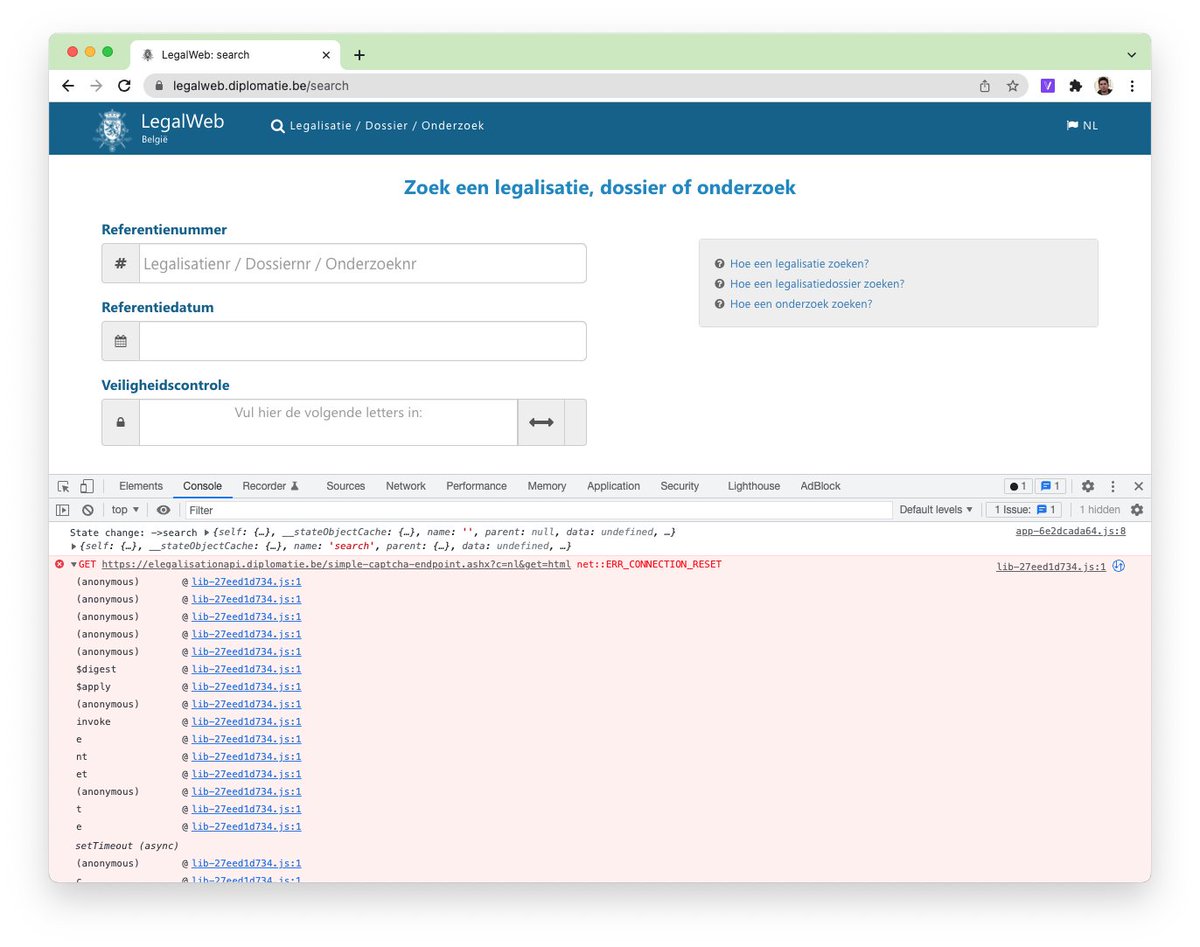Viewport: 1200px width, 947px height.
Task: Show the console sidebar
Action: [63, 510]
